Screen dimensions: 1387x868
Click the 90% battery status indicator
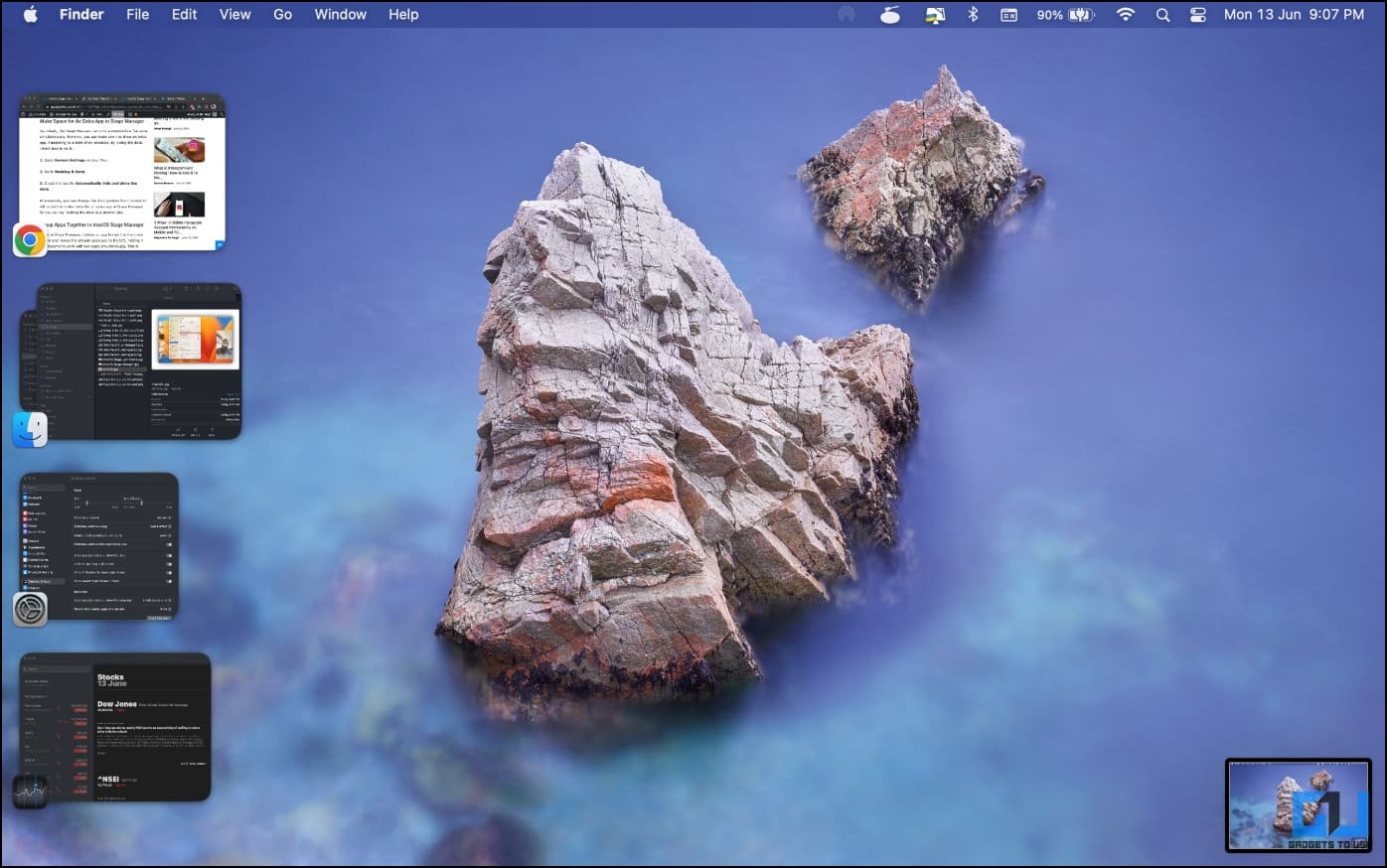click(x=1065, y=14)
